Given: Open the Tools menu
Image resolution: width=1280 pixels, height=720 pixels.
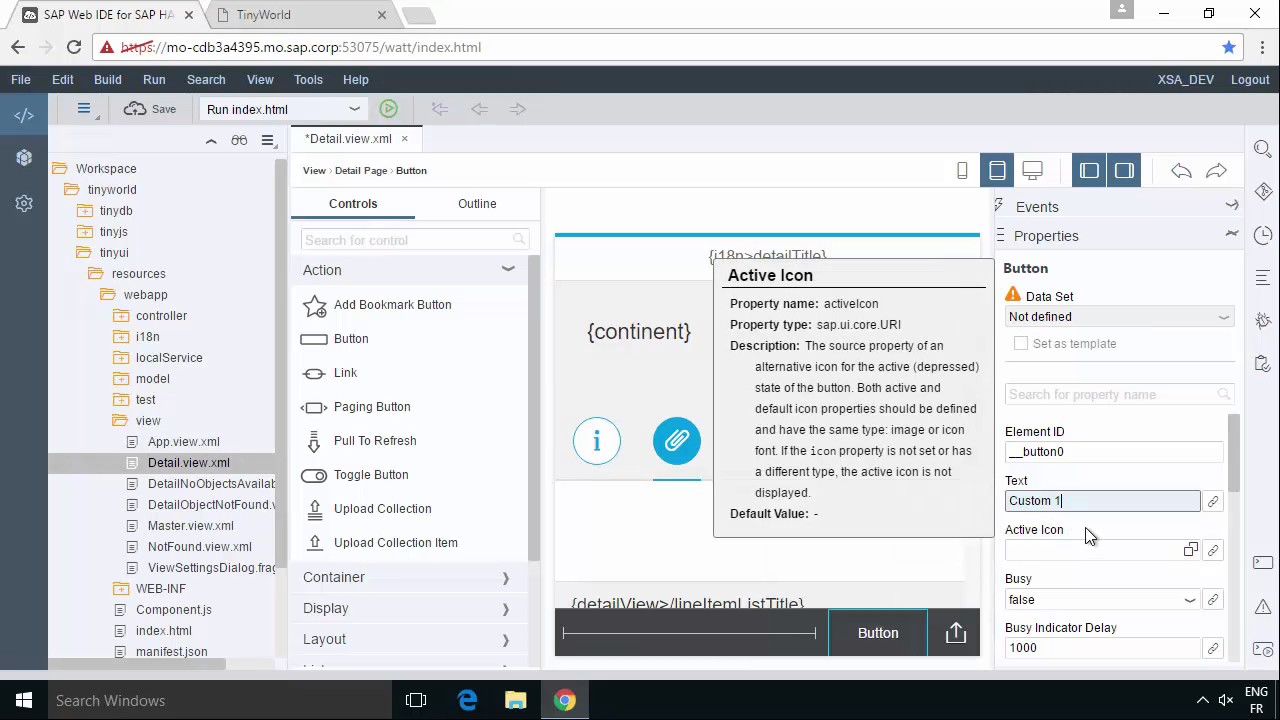Looking at the screenshot, I should [x=308, y=80].
